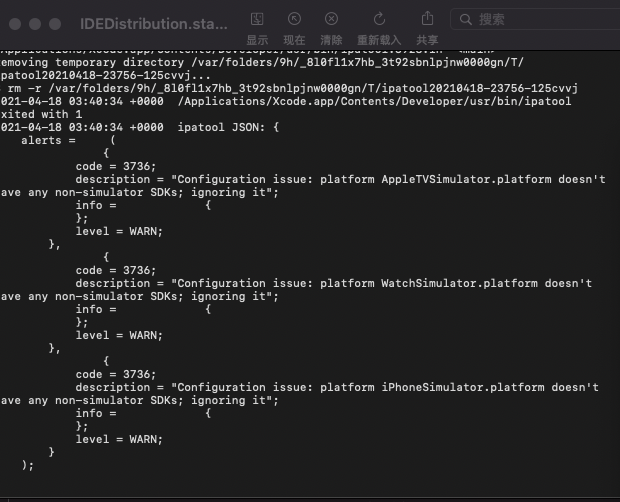This screenshot has height=502, width=620.
Task: Click the window title IDEDistribution.sta...
Action: pos(154,24)
